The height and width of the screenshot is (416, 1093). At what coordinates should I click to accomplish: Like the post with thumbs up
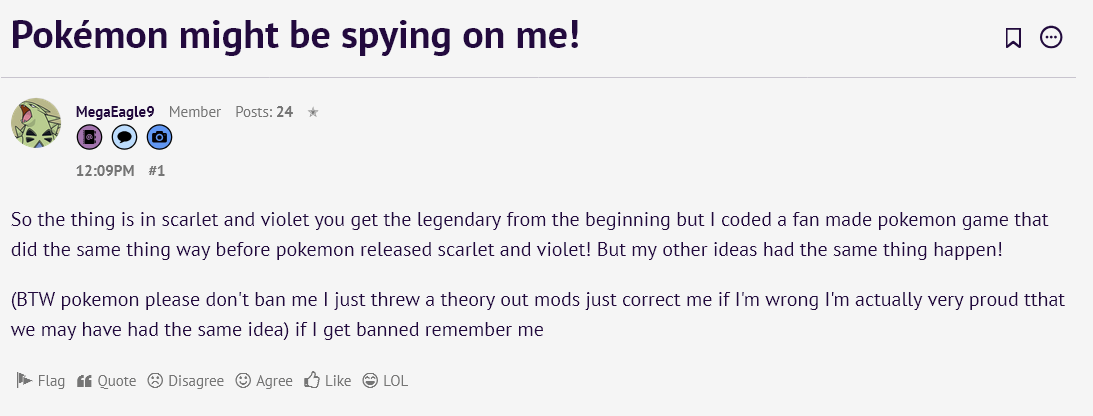[x=328, y=381]
